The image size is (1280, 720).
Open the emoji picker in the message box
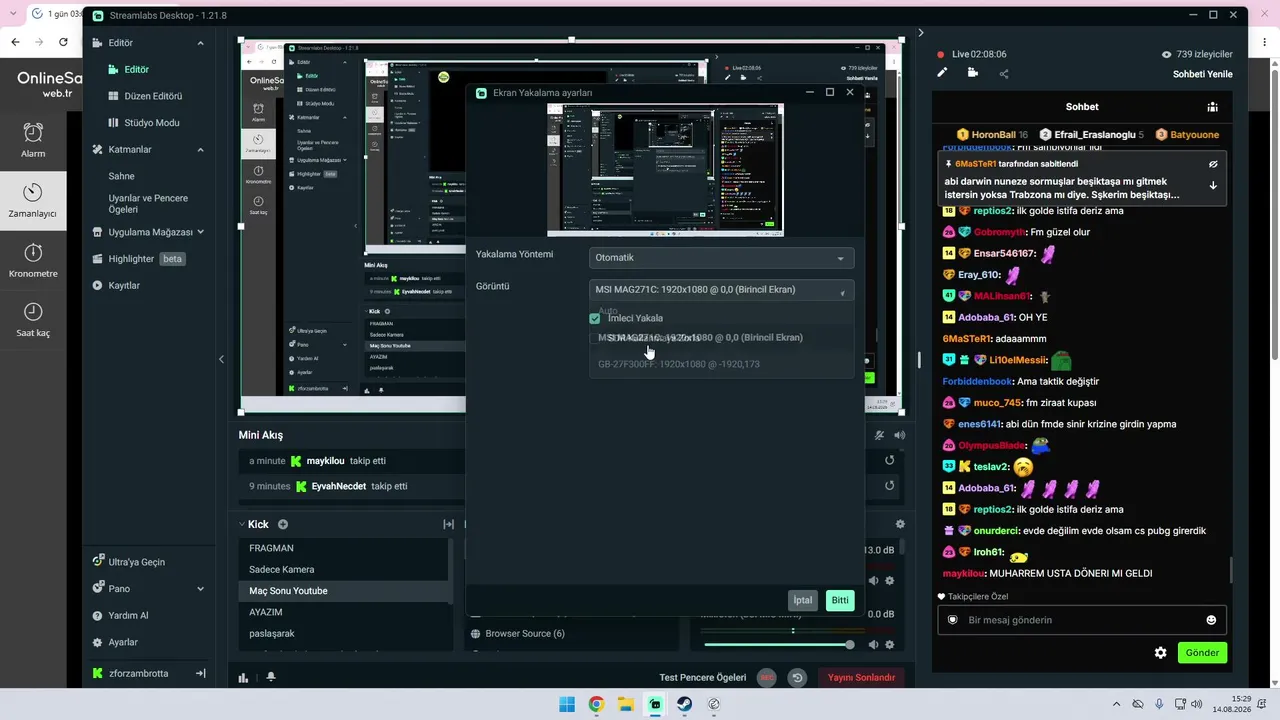click(x=1211, y=620)
